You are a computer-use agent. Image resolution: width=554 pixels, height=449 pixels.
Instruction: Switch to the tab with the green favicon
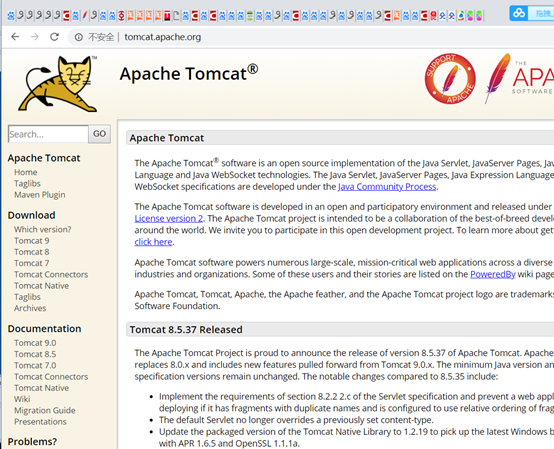250,16
